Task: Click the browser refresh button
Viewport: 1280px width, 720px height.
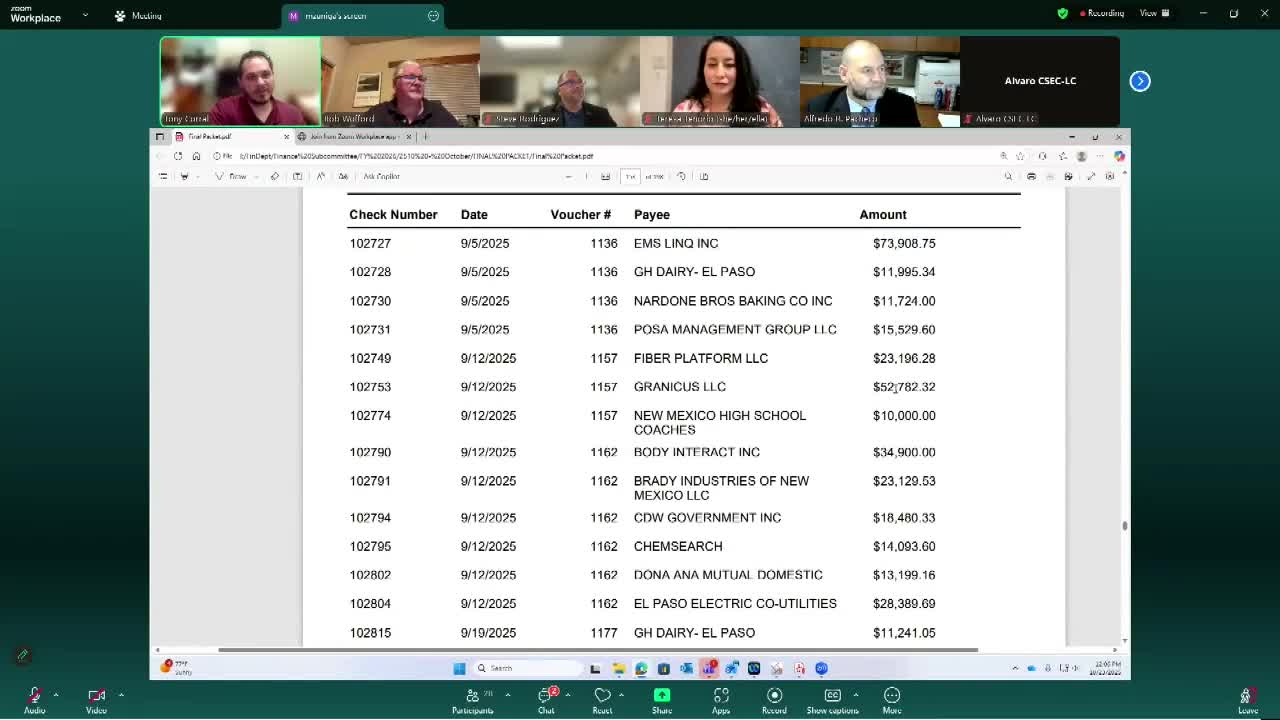Action: click(x=178, y=156)
